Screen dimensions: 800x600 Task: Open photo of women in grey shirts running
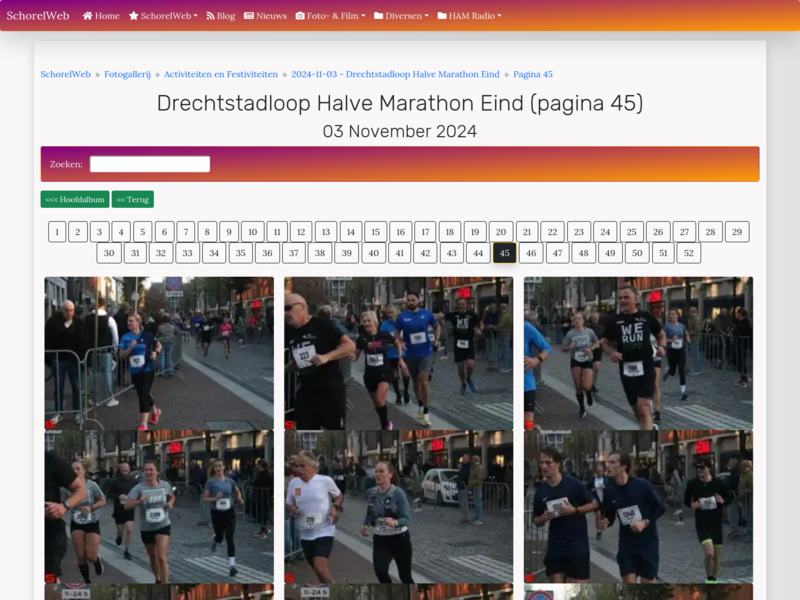pyautogui.click(x=159, y=507)
